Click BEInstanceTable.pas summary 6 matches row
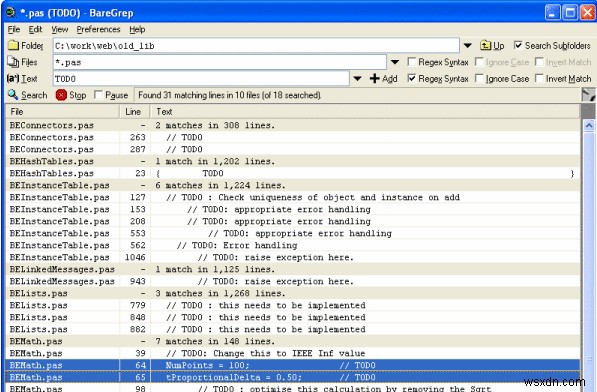This screenshot has width=597, height=392. coord(293,185)
